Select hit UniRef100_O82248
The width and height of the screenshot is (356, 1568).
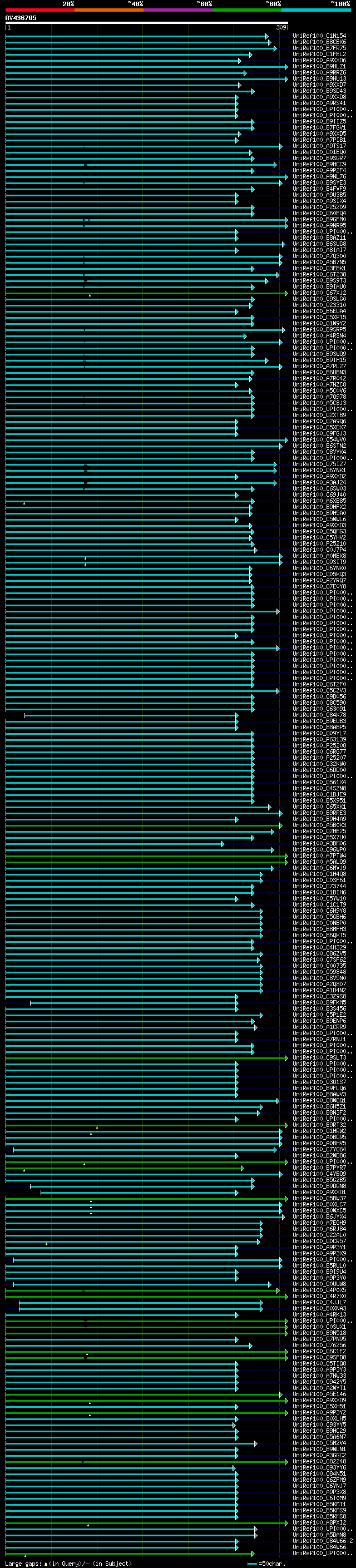point(319,1461)
